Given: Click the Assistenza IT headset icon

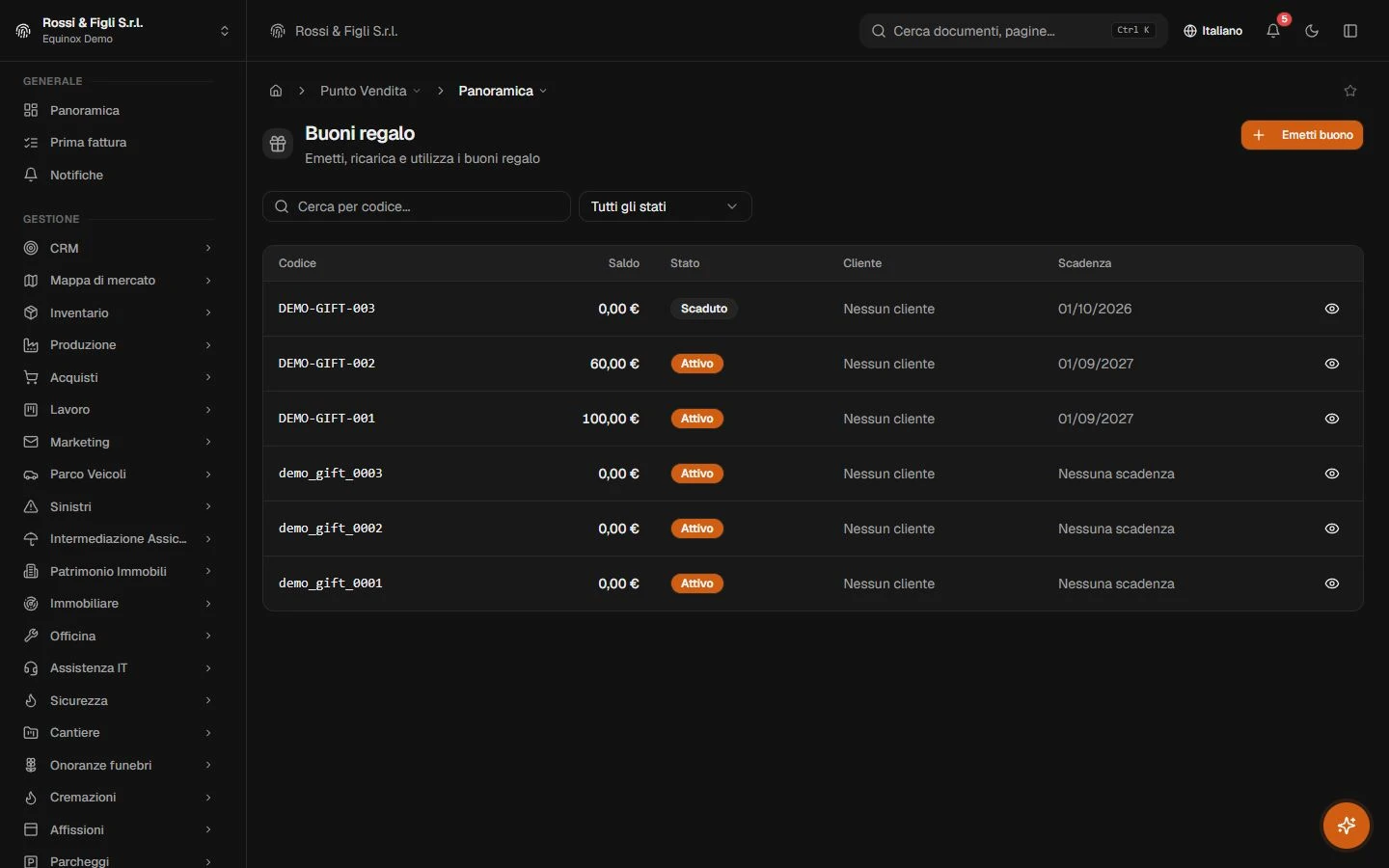Looking at the screenshot, I should click(x=31, y=668).
